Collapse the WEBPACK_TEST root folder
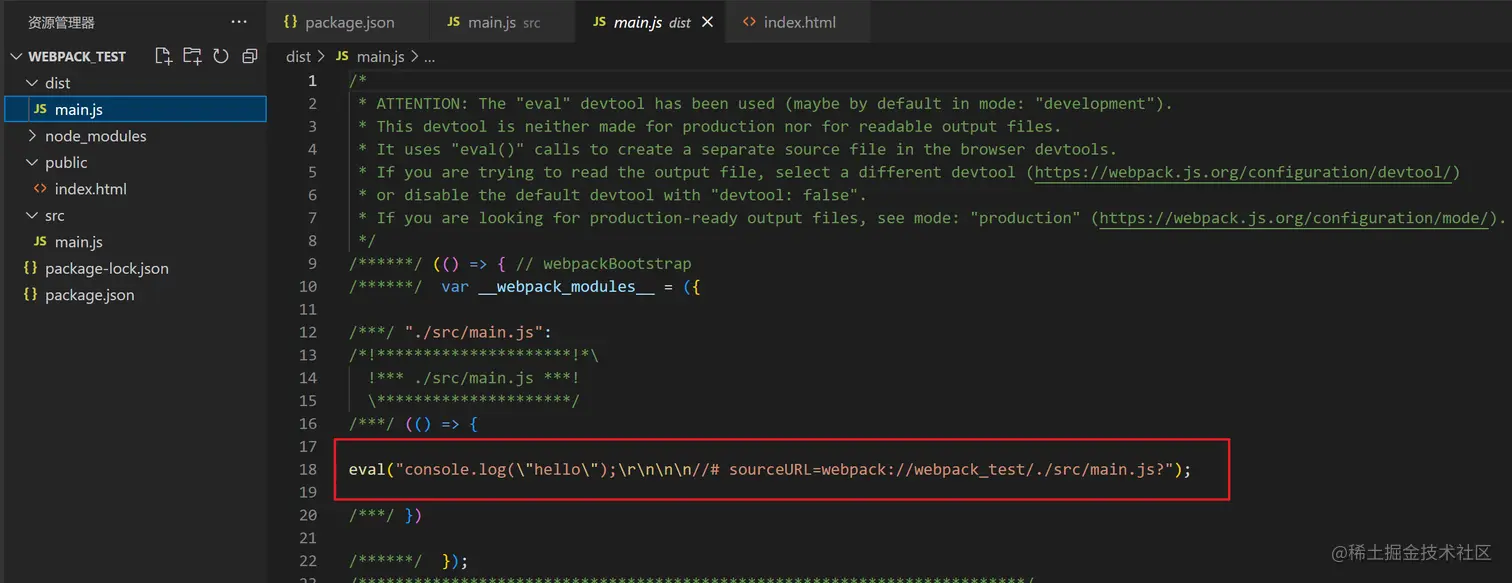This screenshot has height=583, width=1512. tap(17, 57)
